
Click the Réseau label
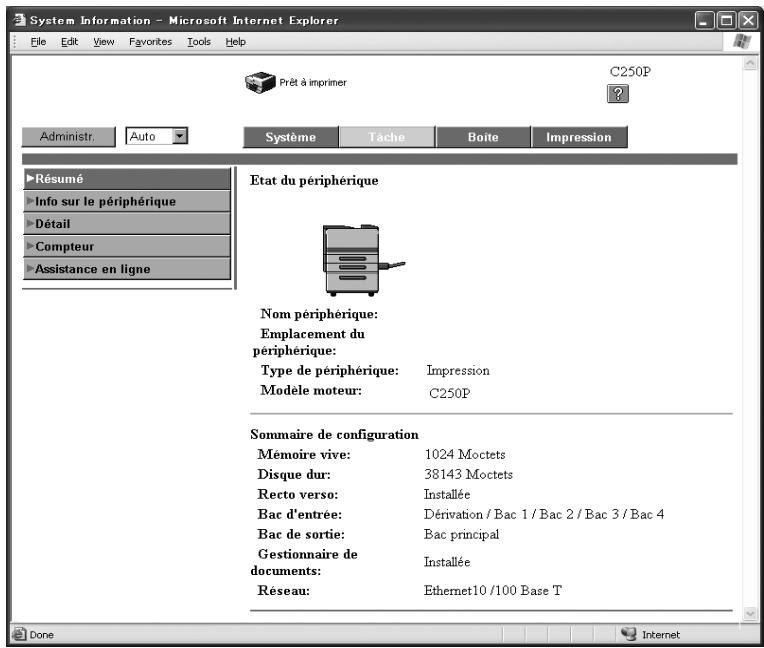coord(284,591)
